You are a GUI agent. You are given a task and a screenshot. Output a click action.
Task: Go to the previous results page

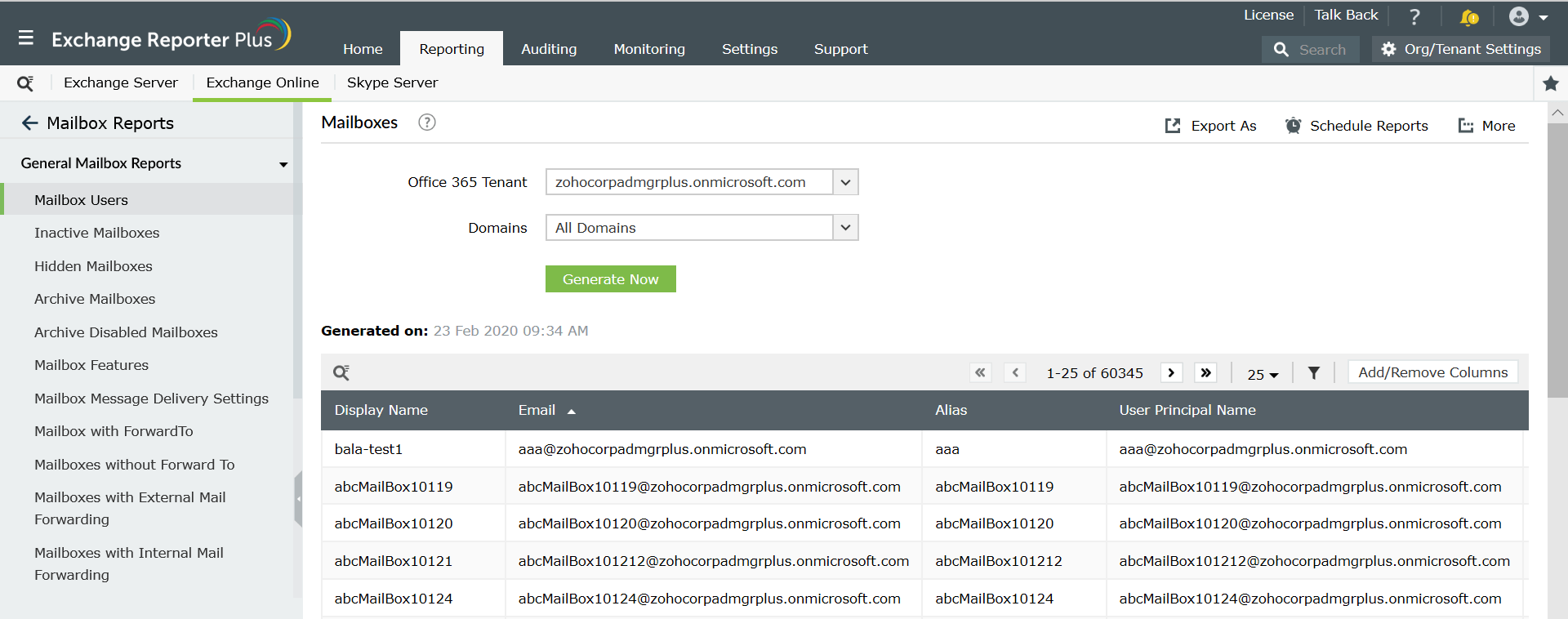[x=1014, y=372]
